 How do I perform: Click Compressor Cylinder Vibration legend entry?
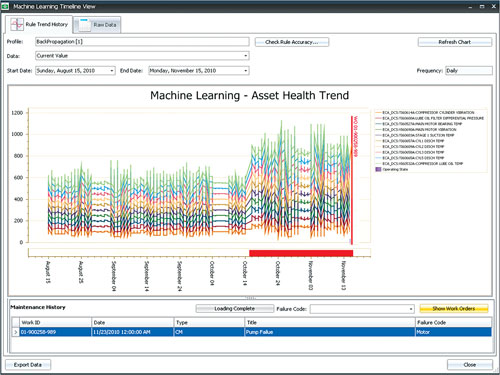(425, 113)
